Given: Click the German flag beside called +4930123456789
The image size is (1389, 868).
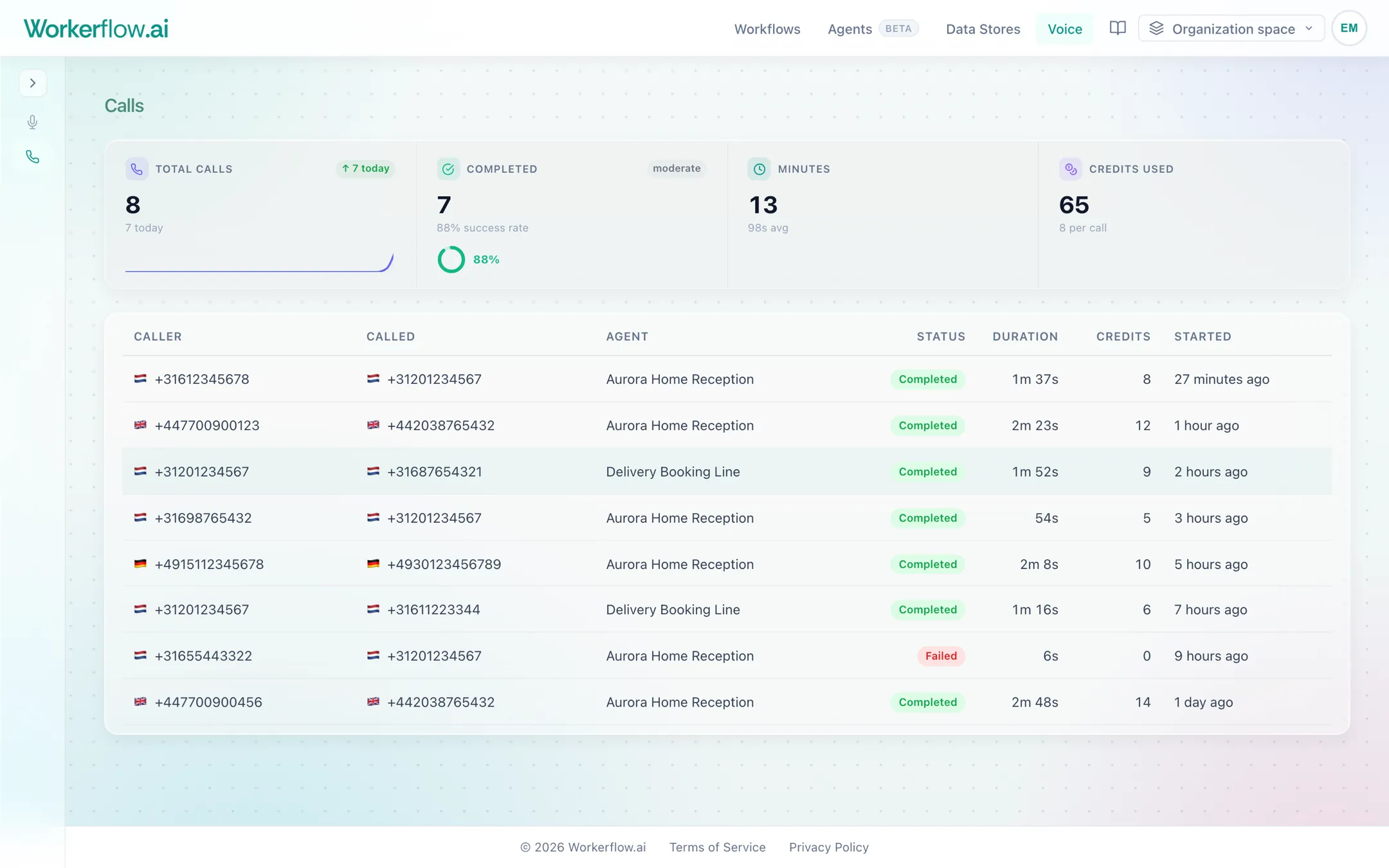Looking at the screenshot, I should [x=373, y=564].
